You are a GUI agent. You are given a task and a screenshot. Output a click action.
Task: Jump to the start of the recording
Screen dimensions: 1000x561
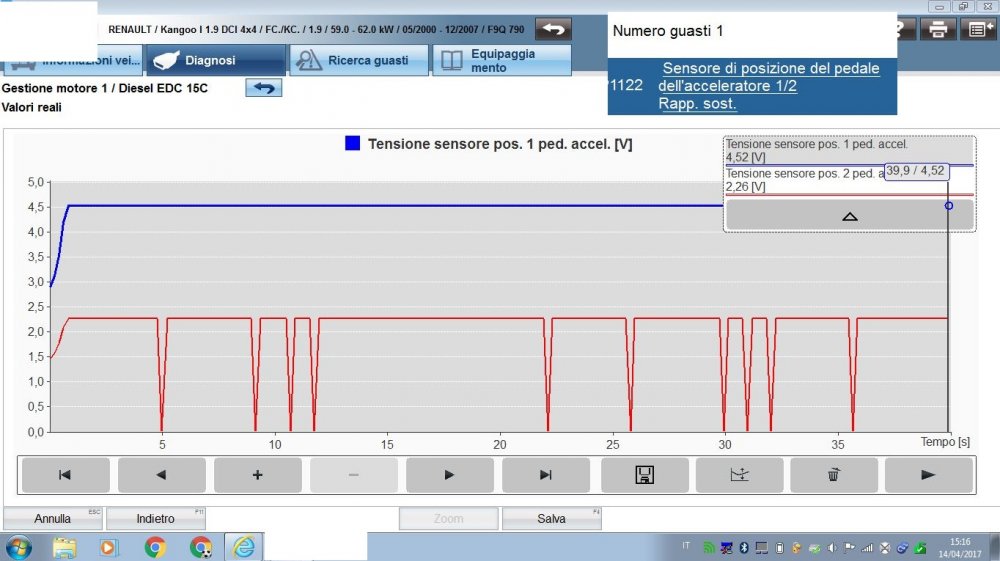pos(65,475)
